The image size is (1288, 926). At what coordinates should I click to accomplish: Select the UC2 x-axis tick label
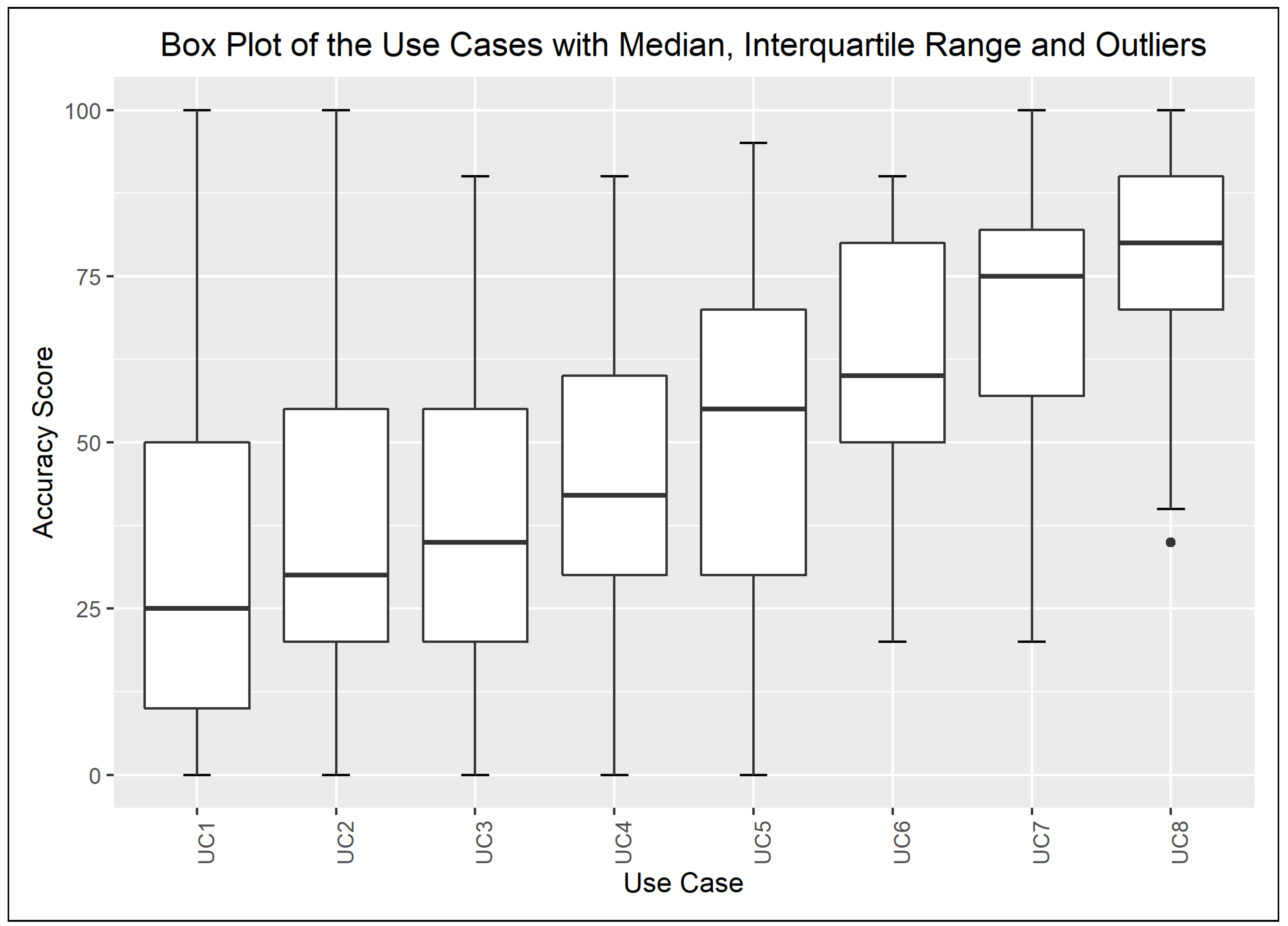(x=345, y=842)
